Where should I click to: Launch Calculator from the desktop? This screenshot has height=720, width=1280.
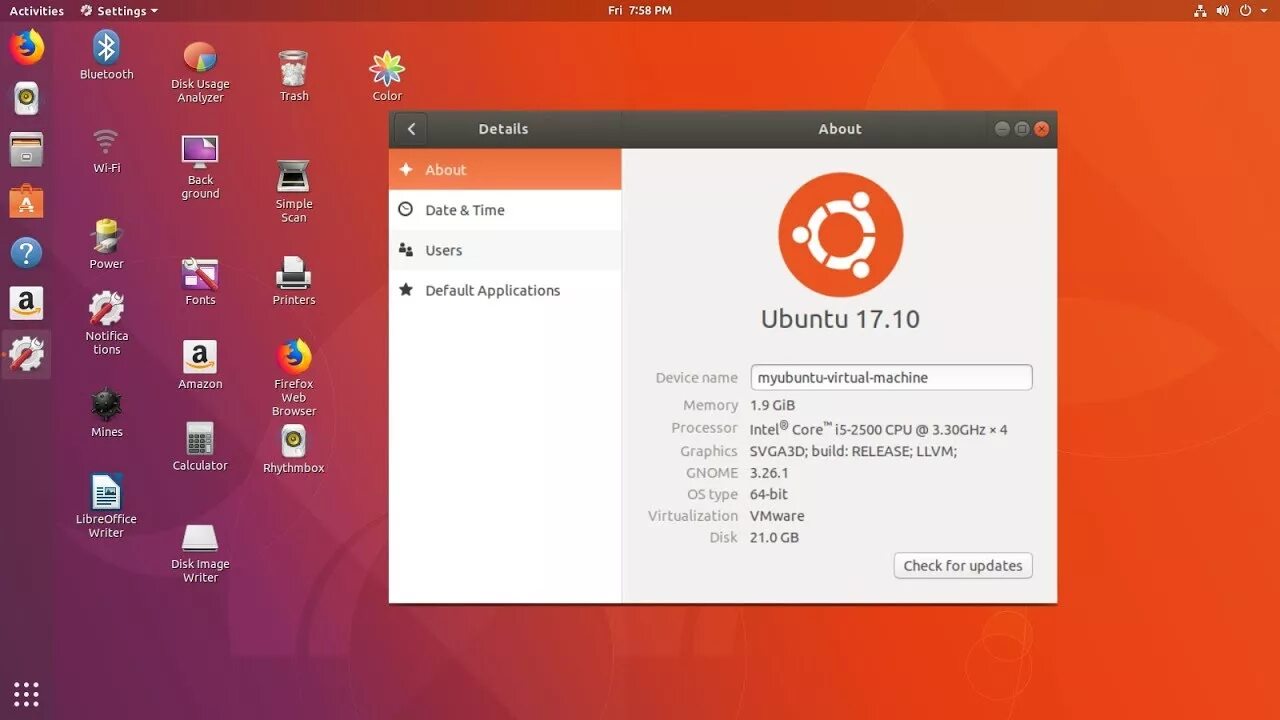[200, 446]
